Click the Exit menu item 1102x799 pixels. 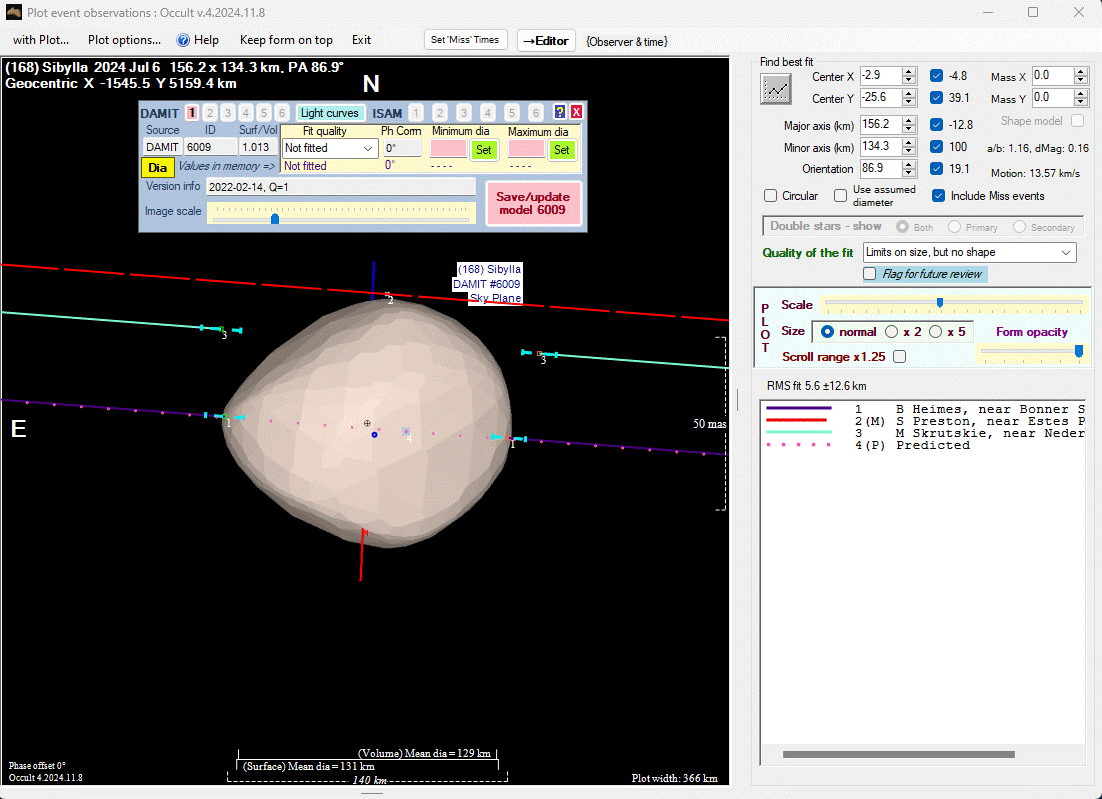[361, 40]
